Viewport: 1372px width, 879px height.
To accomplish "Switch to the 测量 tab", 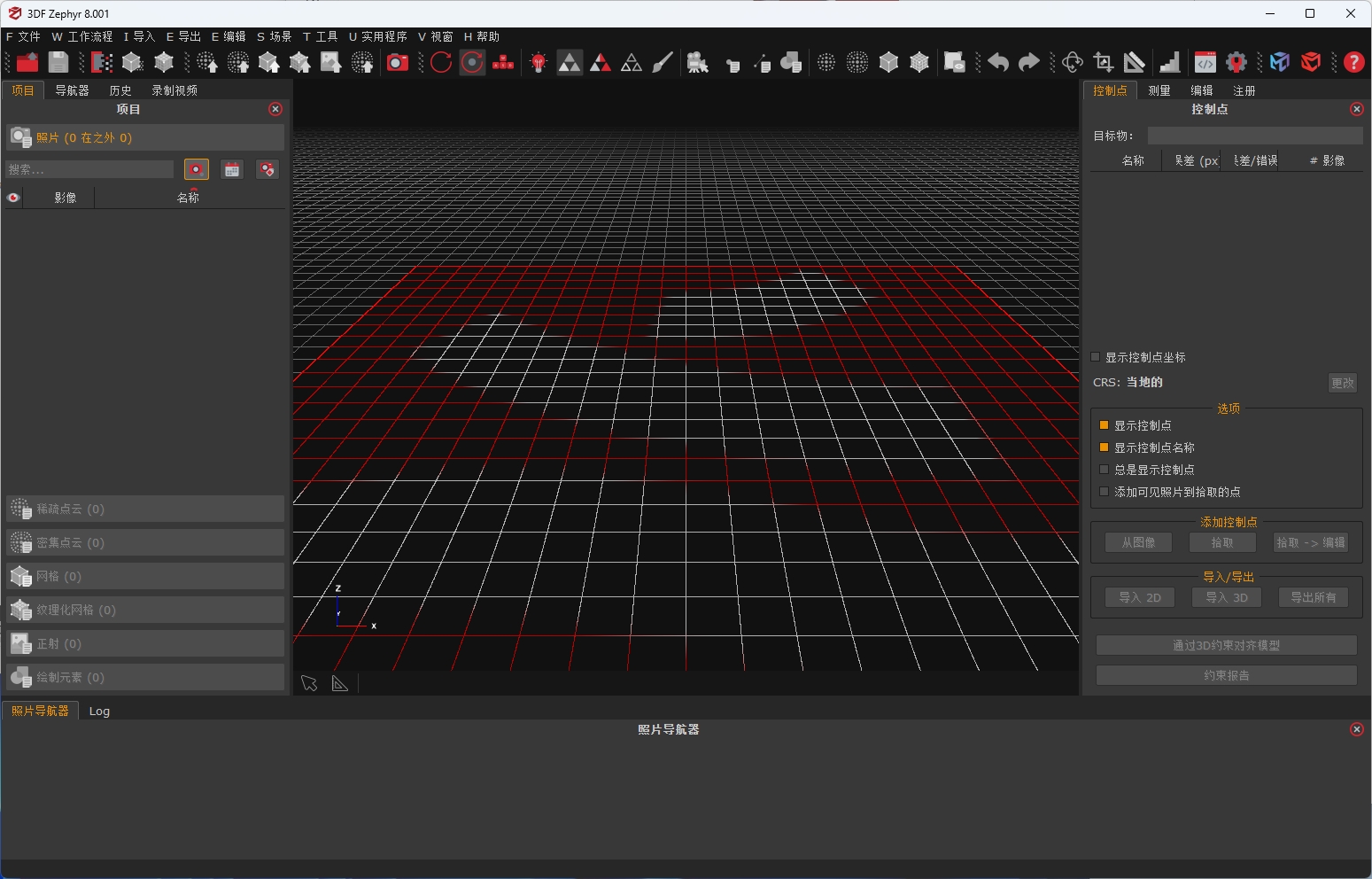I will coord(1159,90).
